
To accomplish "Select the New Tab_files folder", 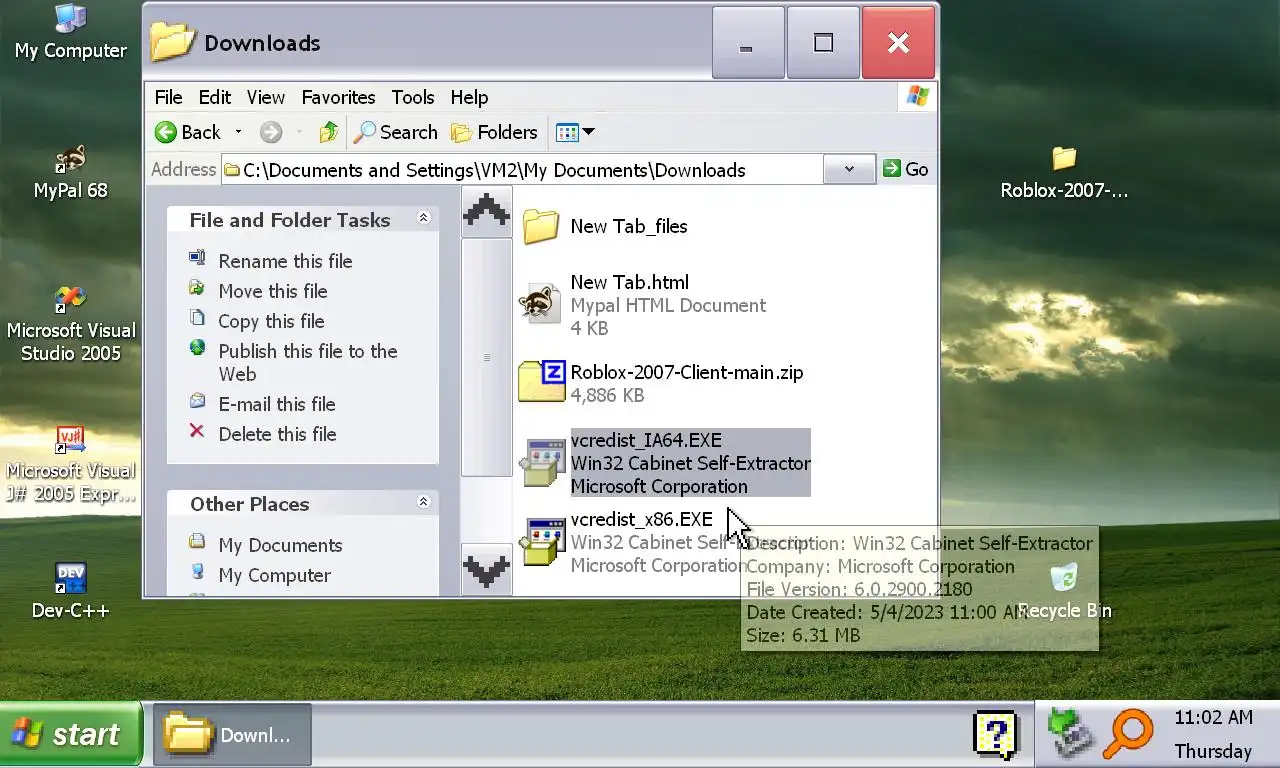I will pos(541,226).
